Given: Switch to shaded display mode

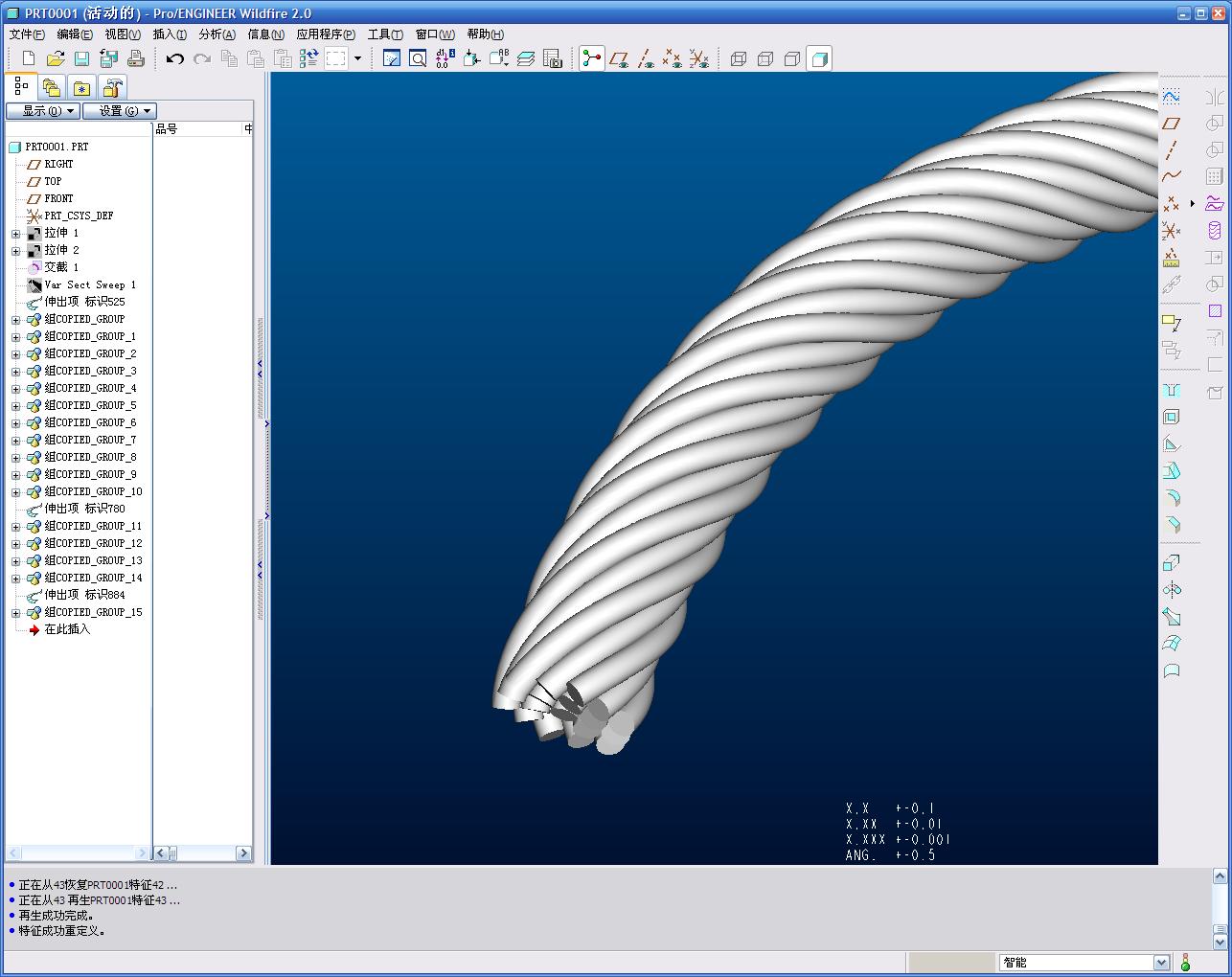Looking at the screenshot, I should [x=819, y=58].
